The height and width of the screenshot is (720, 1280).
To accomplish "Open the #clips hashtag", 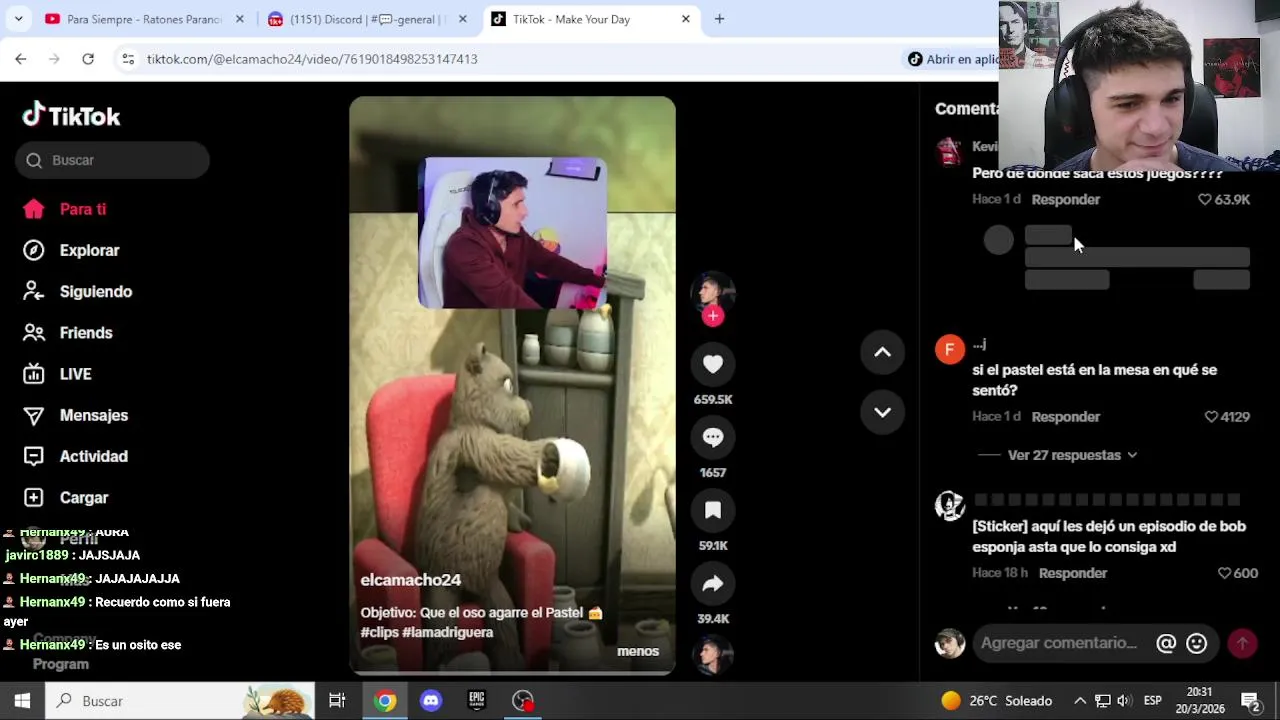I will (x=379, y=632).
